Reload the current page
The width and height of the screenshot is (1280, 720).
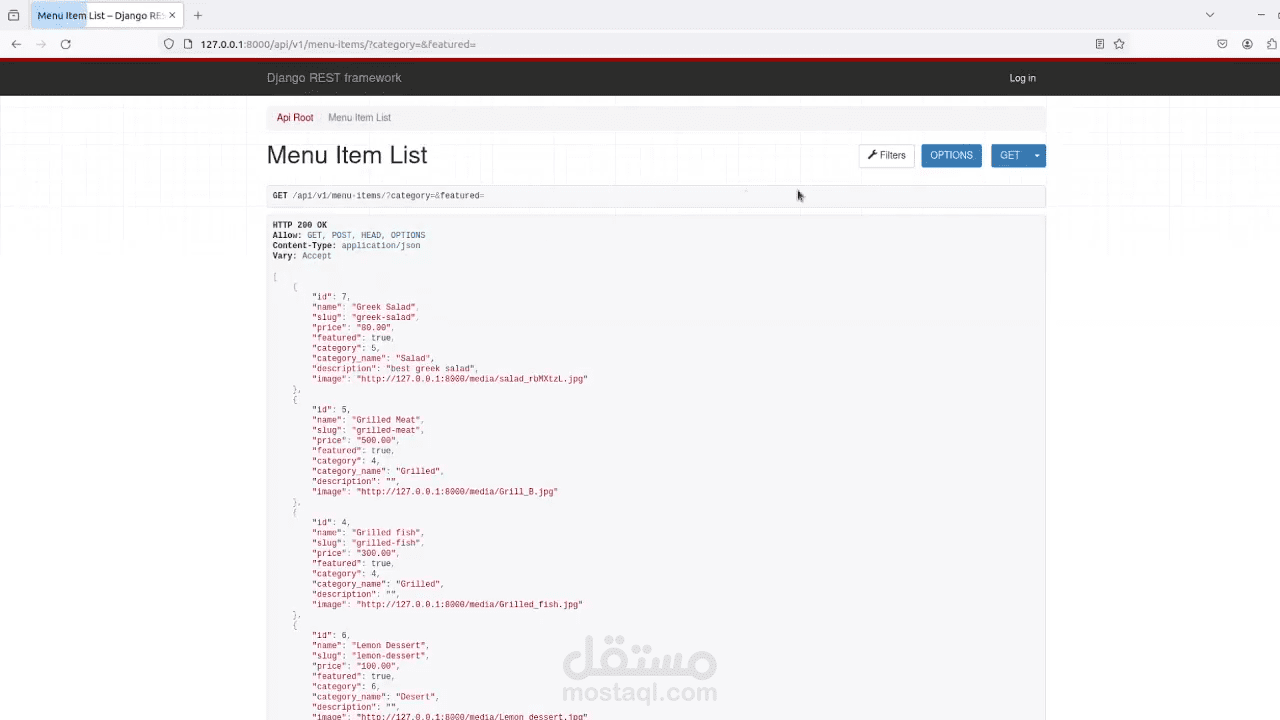[66, 44]
